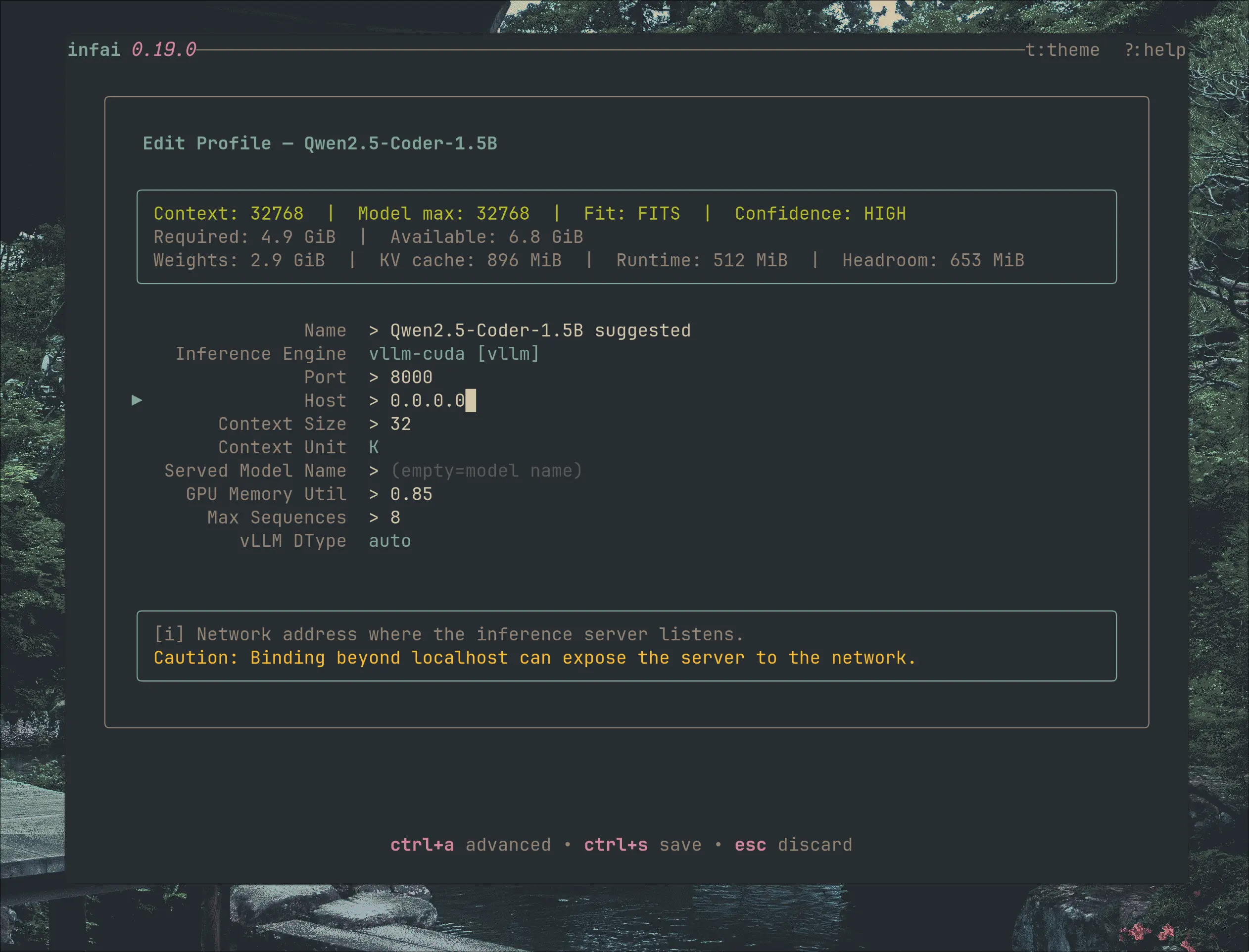Edit the GPU Memory Util value 0.85

click(x=411, y=494)
